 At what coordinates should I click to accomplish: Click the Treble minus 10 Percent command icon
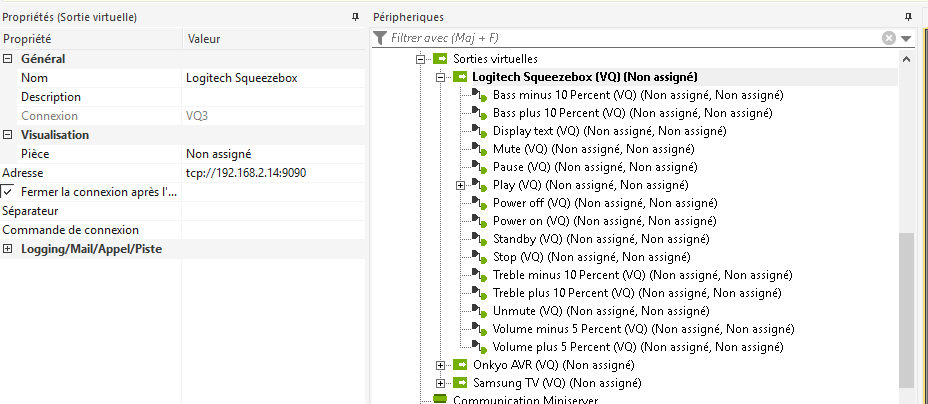coord(479,275)
